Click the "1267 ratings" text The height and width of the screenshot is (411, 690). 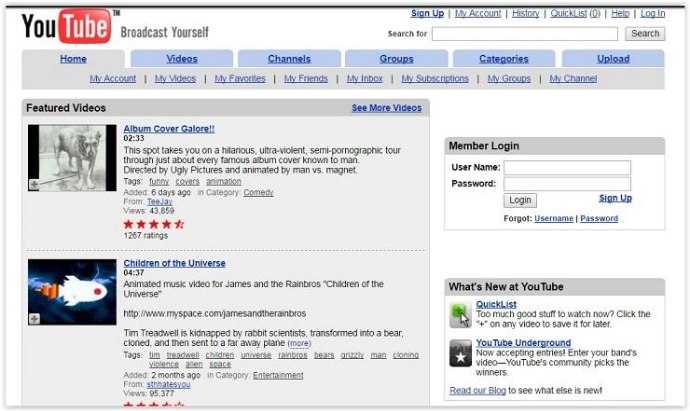pyautogui.click(x=146, y=236)
